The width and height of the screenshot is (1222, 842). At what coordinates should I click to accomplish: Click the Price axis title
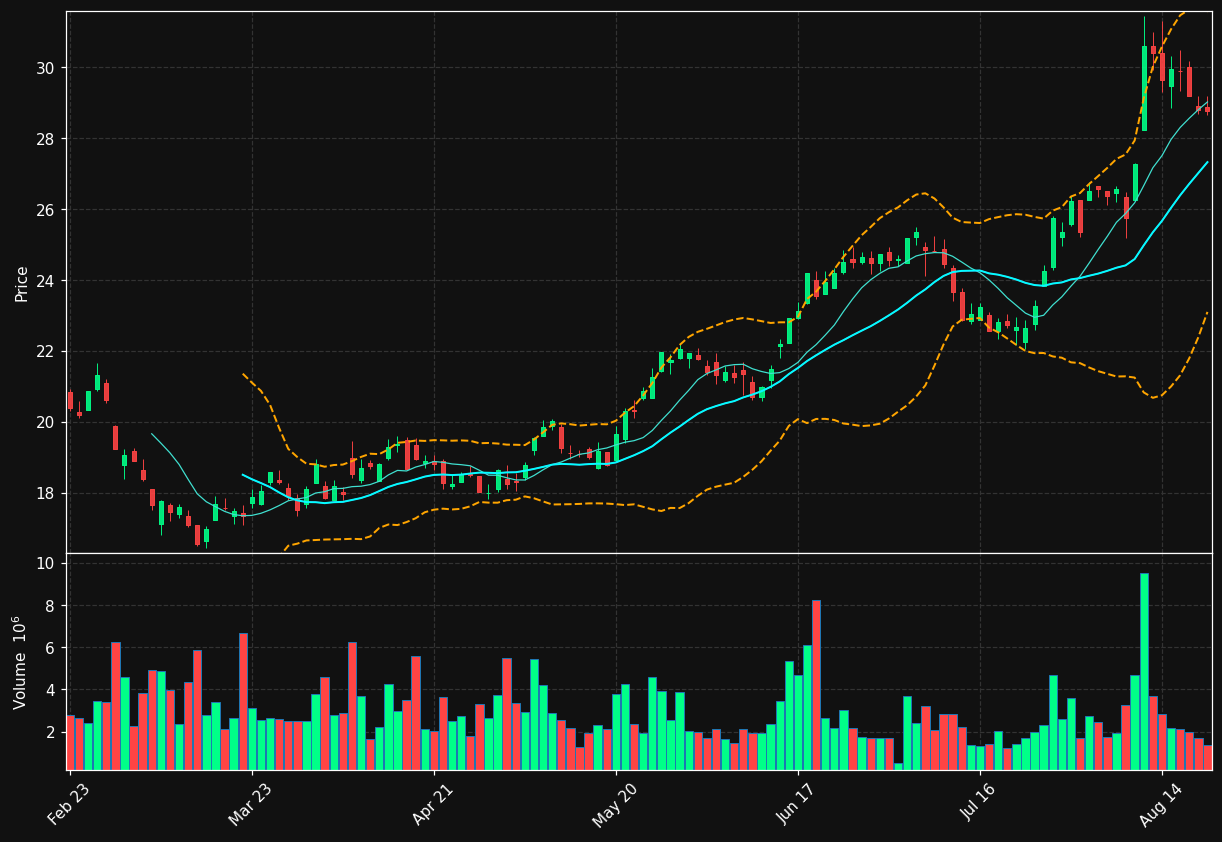22,283
